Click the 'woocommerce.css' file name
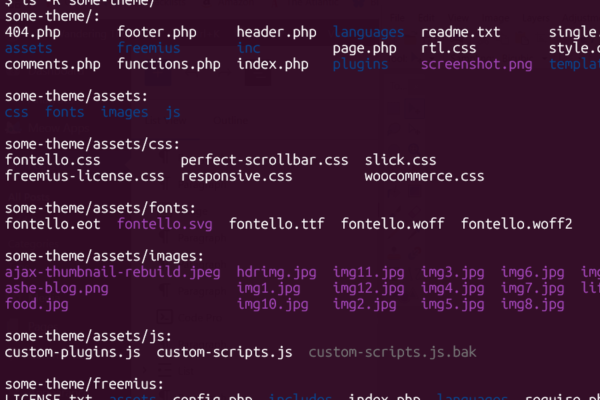 click(x=424, y=176)
